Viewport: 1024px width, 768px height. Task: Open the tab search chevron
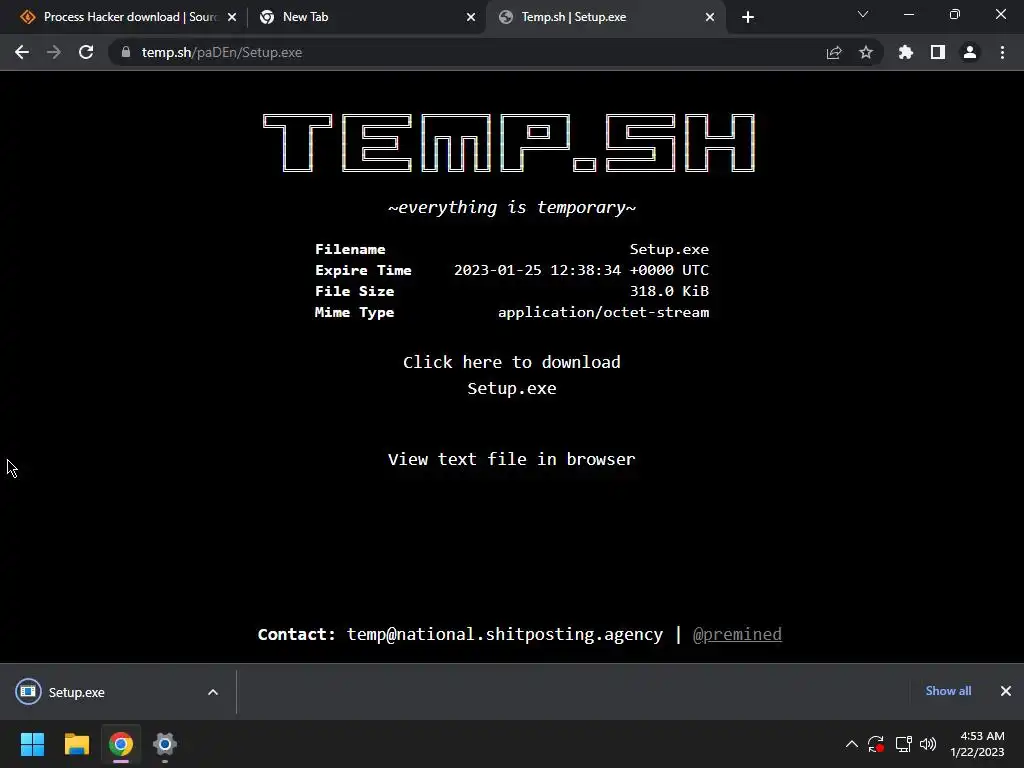tap(863, 14)
